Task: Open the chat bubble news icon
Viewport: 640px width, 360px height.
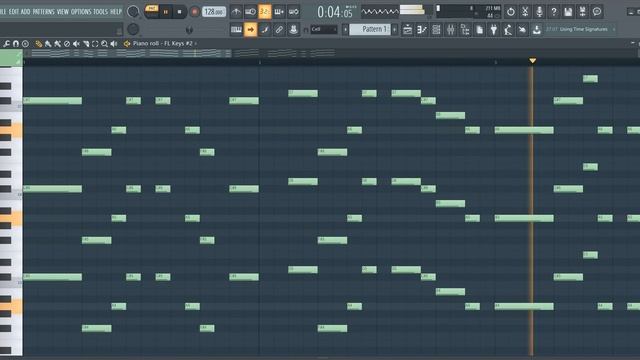Action: click(x=597, y=12)
